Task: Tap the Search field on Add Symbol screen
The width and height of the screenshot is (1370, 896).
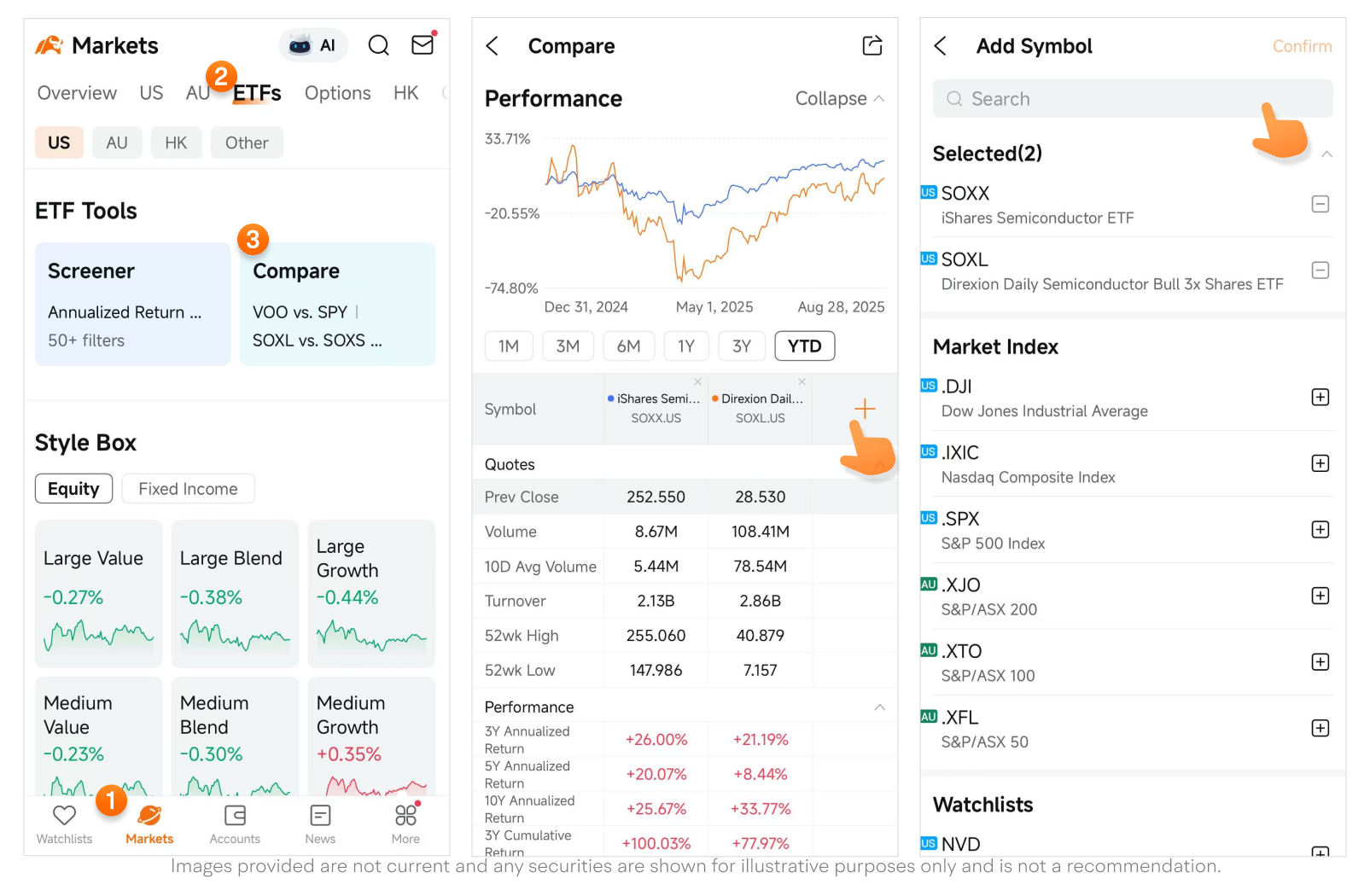Action: [x=1110, y=98]
